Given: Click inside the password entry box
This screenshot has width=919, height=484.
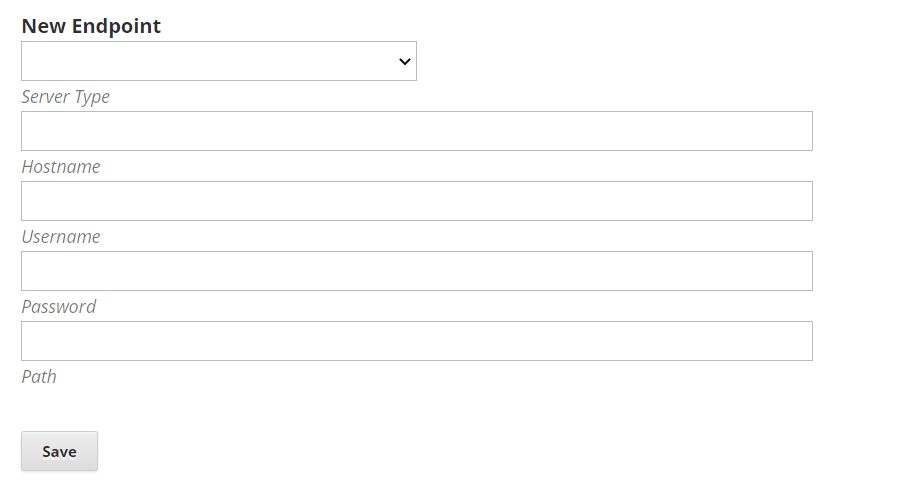Looking at the screenshot, I should pos(417,271).
